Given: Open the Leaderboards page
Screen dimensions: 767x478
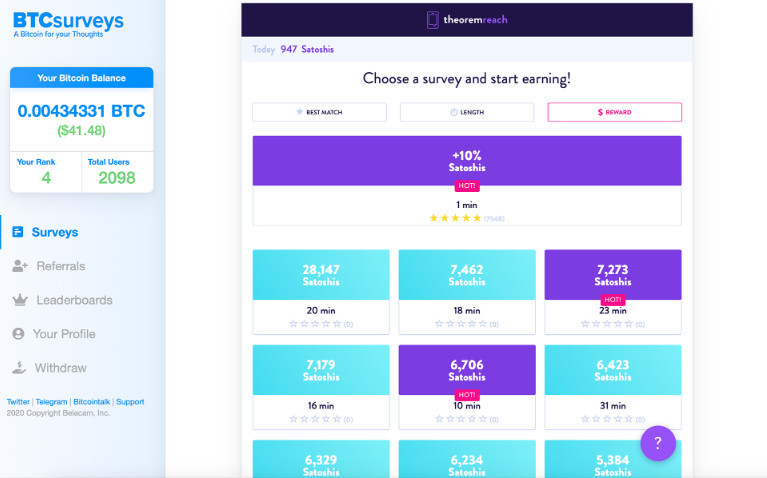Looking at the screenshot, I should tap(74, 300).
